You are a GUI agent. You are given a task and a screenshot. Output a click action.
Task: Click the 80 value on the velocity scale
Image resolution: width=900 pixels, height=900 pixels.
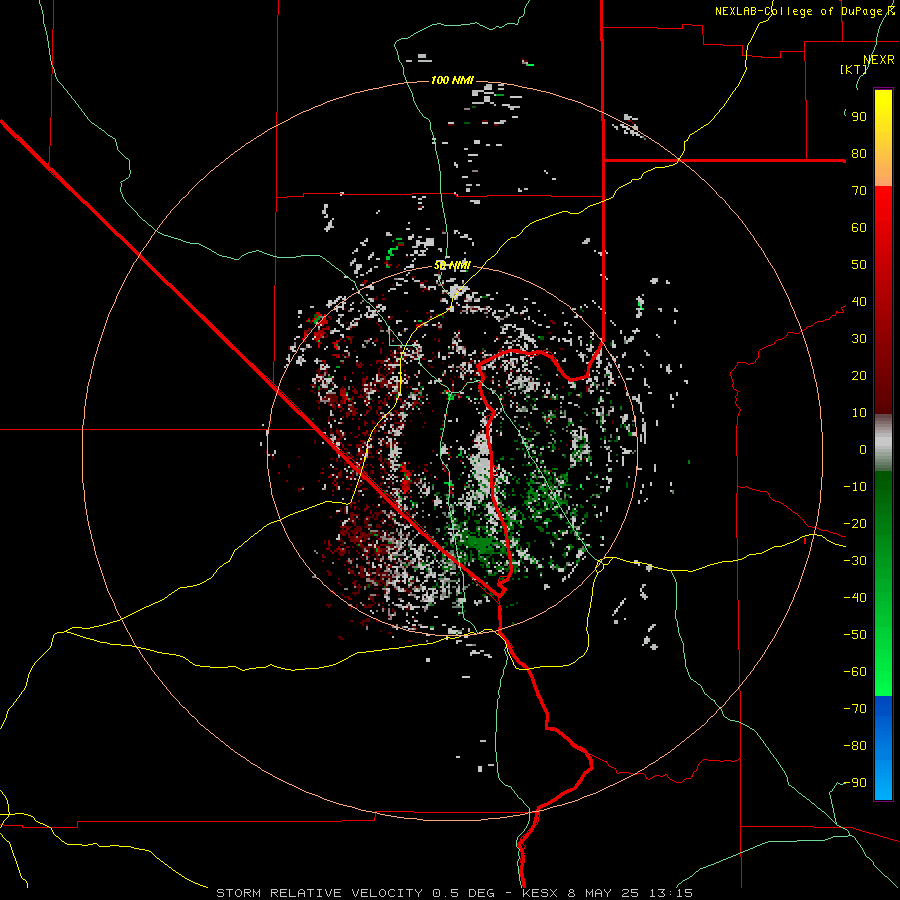click(859, 154)
